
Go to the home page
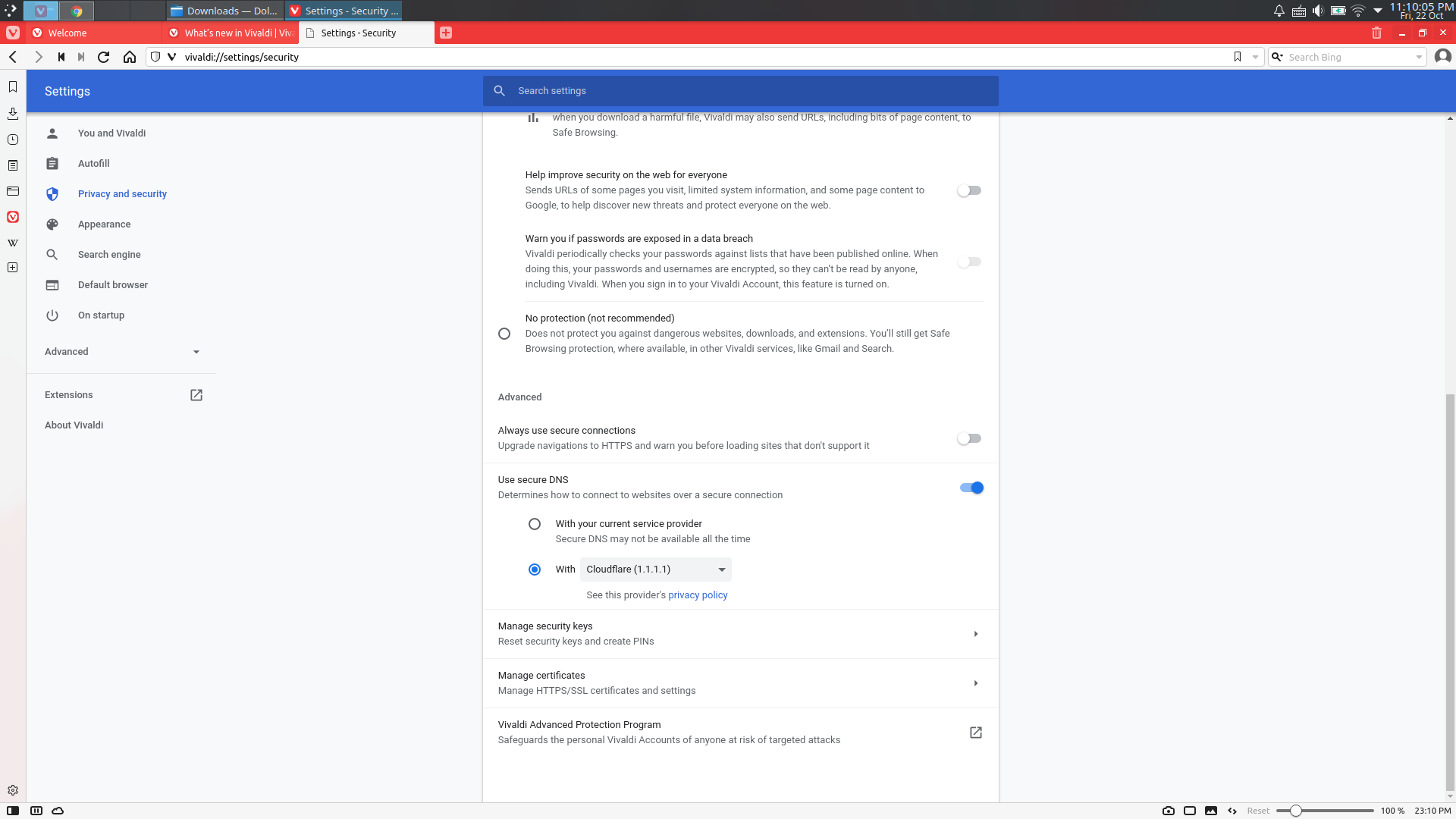[130, 57]
